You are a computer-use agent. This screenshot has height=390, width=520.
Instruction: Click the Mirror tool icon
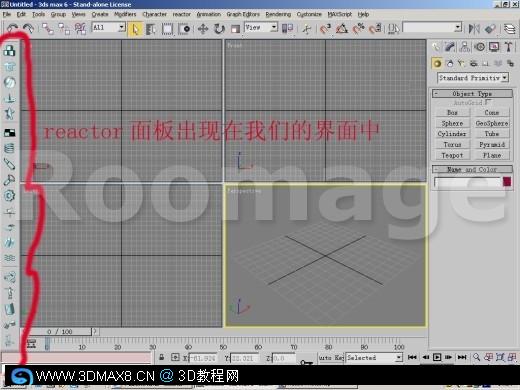[474, 29]
